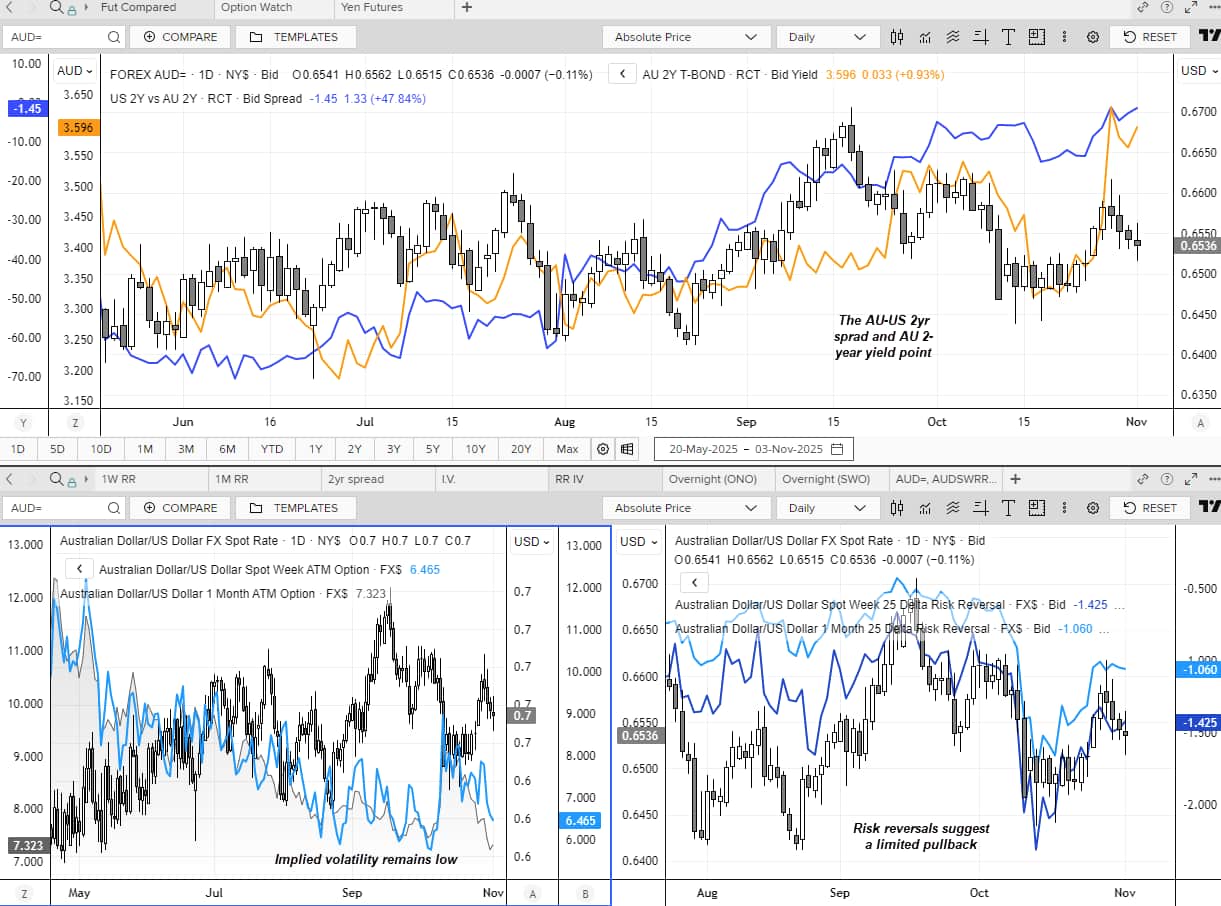Open chart settings via the gear icon
1221x906 pixels.
1093,37
